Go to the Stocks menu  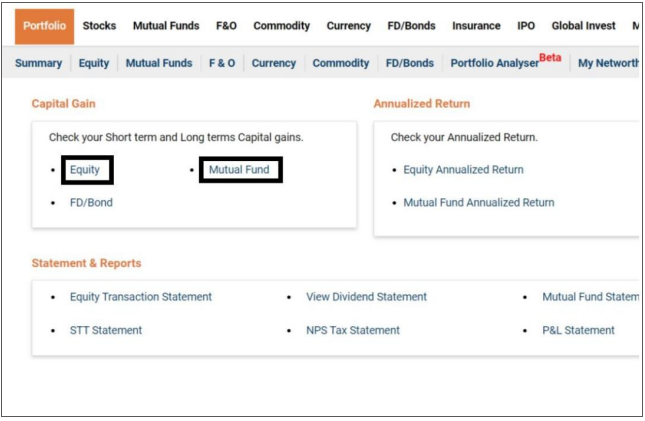click(x=99, y=26)
